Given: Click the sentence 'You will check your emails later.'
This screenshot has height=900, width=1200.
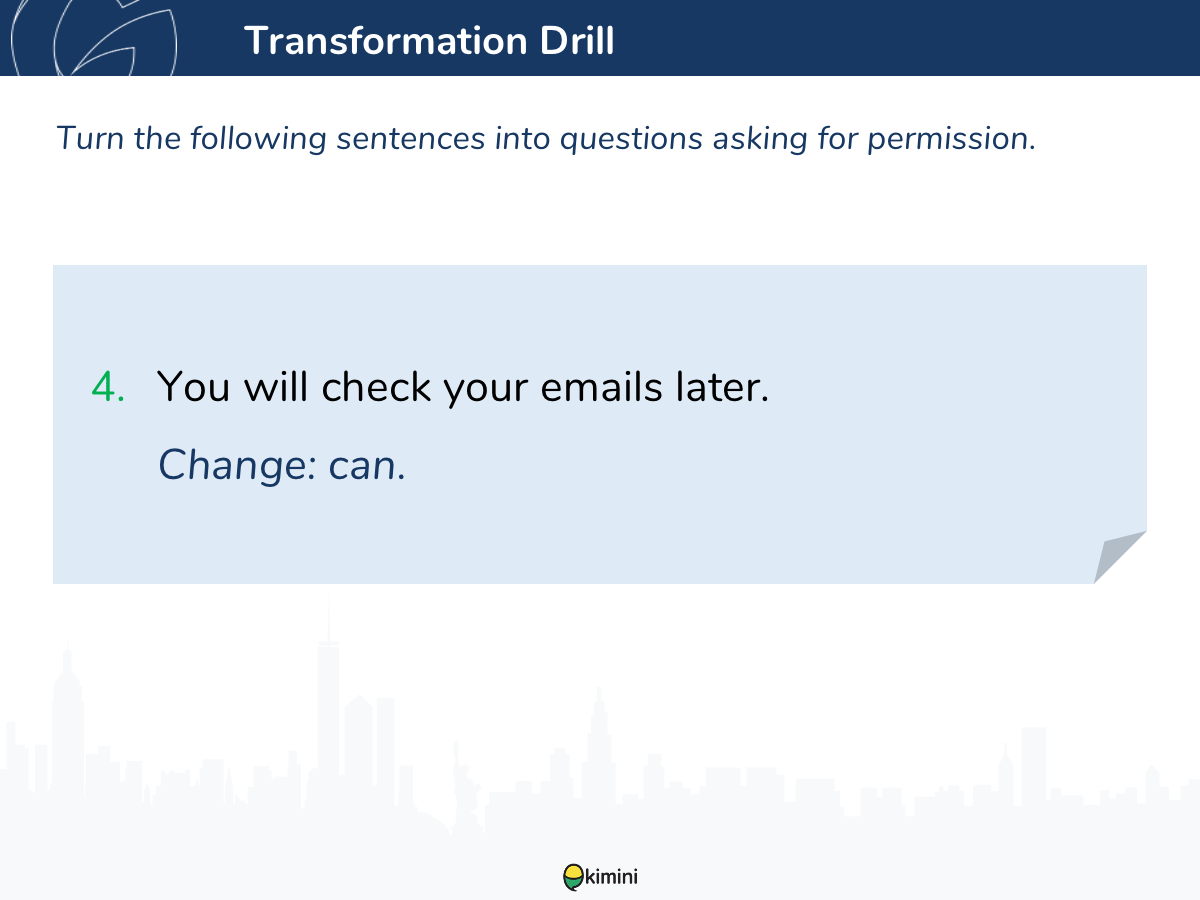Looking at the screenshot, I should coord(463,388).
